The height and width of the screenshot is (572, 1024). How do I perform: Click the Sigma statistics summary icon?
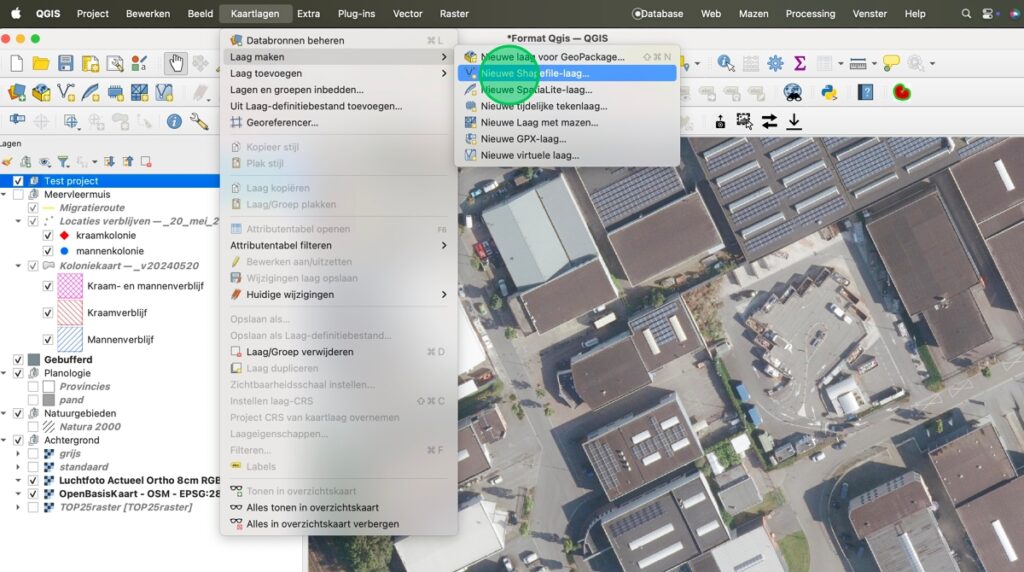pyautogui.click(x=800, y=63)
